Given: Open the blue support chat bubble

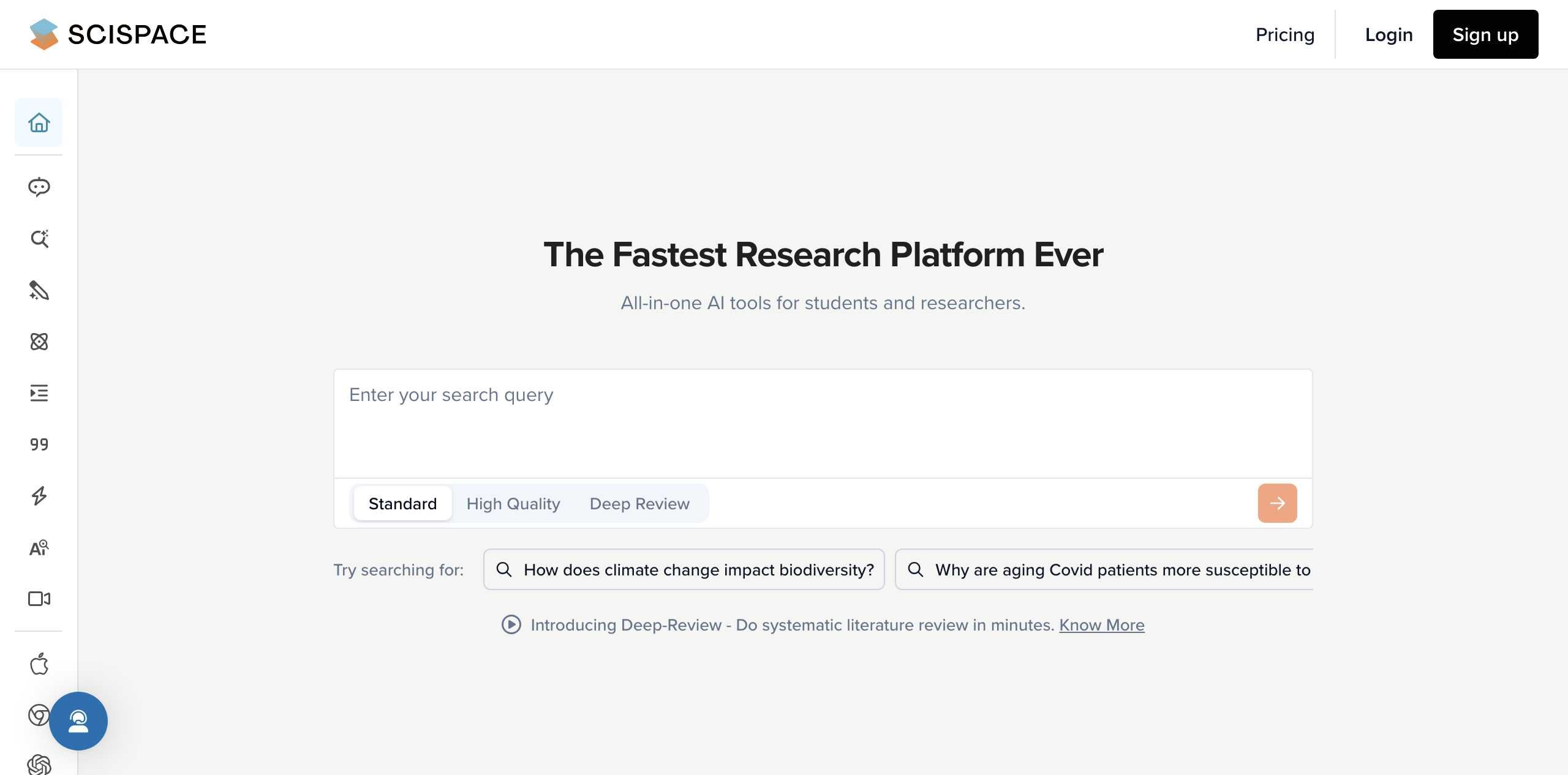Looking at the screenshot, I should [x=78, y=721].
